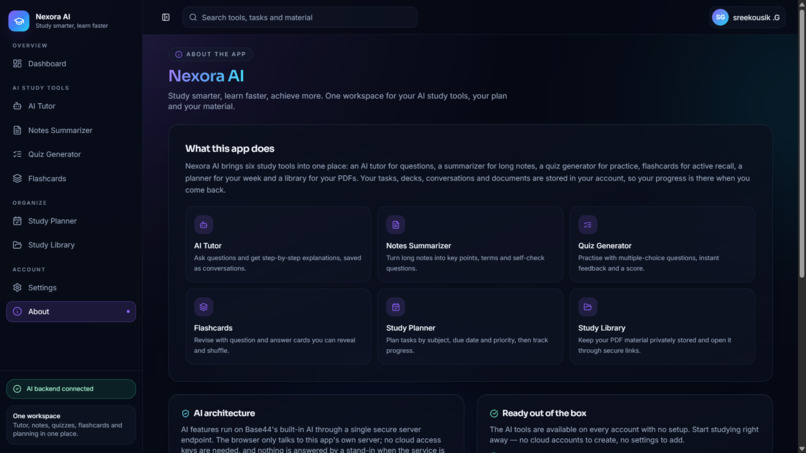Click the Nexora AI brand name in sidebar

[53, 17]
